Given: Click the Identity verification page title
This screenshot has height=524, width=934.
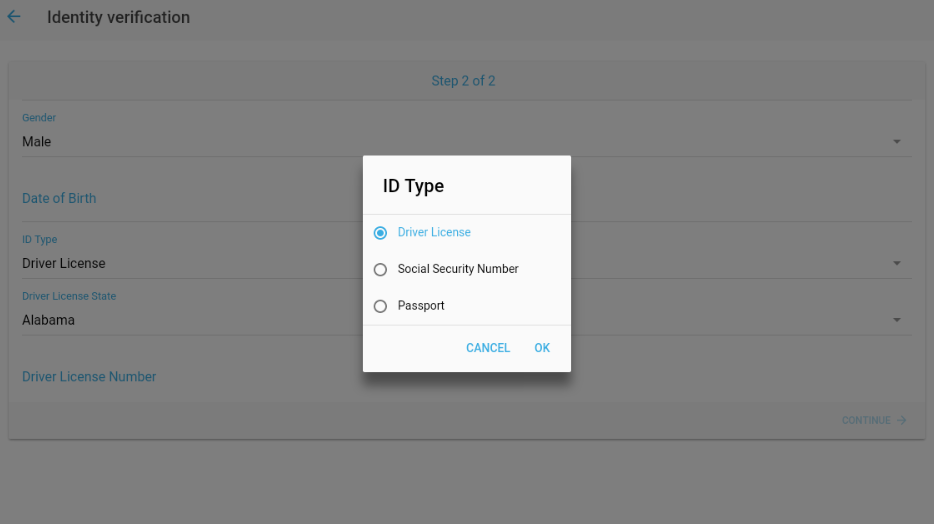Looking at the screenshot, I should point(118,17).
